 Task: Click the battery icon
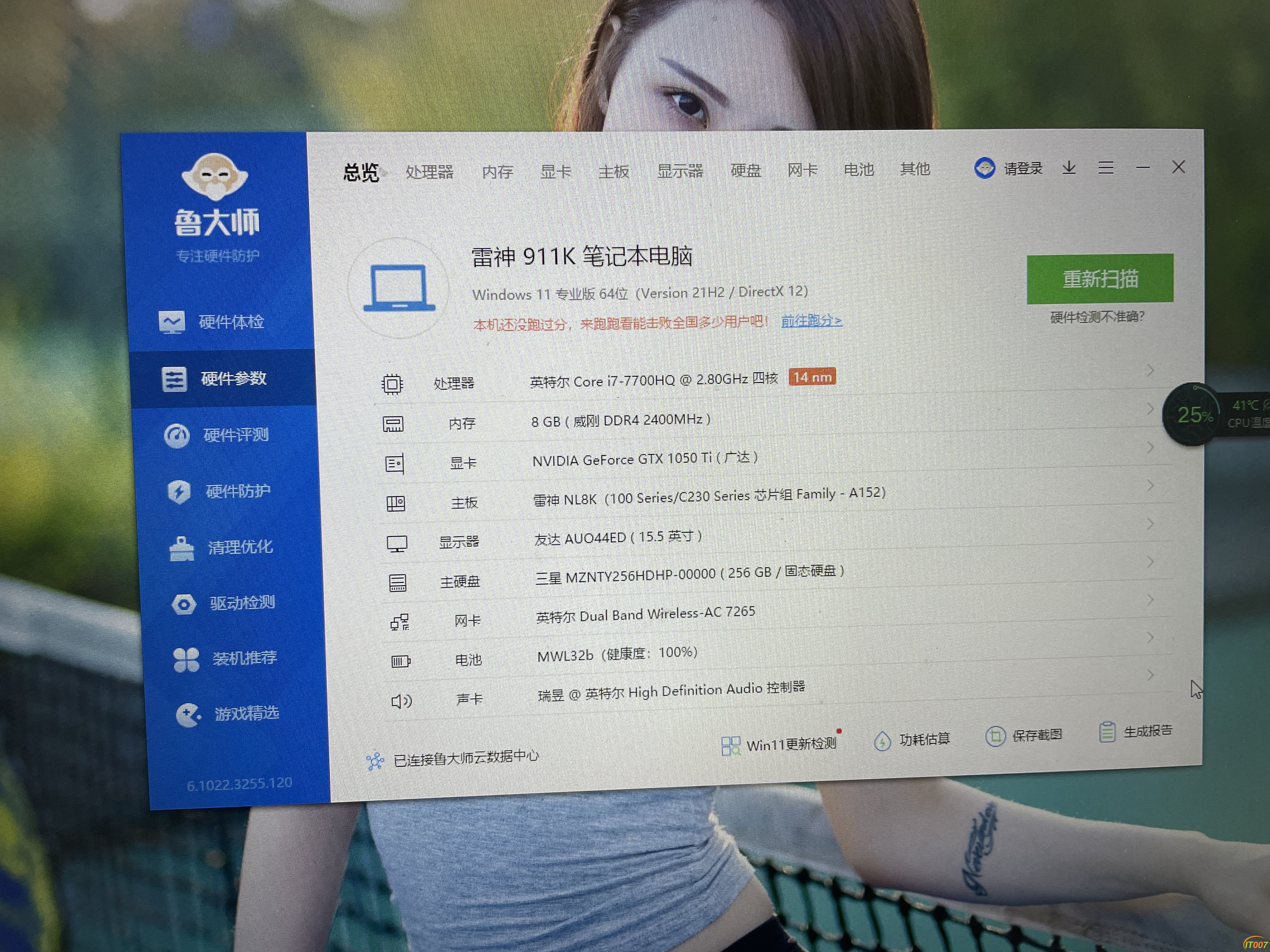401,662
